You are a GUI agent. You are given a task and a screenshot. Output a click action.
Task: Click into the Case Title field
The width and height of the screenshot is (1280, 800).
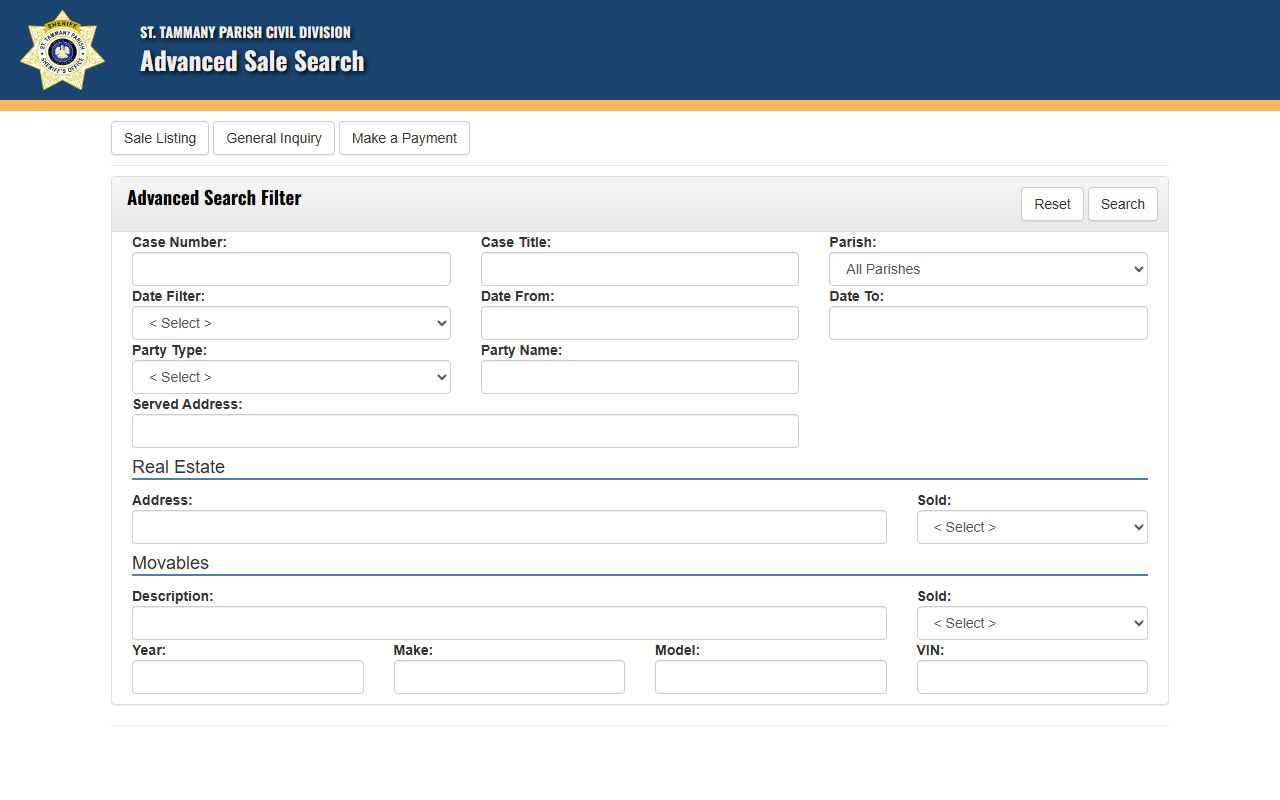pos(640,269)
